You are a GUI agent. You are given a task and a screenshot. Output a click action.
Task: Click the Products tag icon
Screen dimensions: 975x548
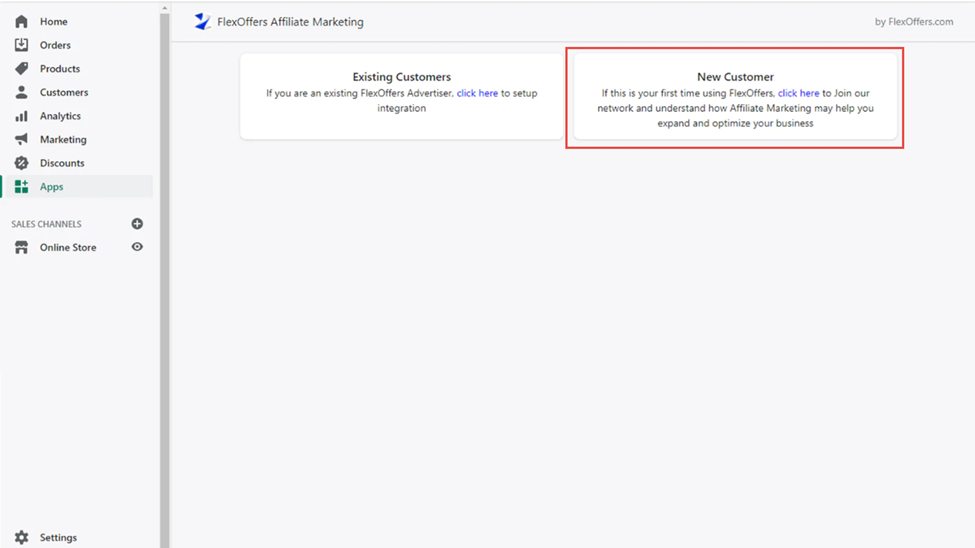[x=21, y=69]
